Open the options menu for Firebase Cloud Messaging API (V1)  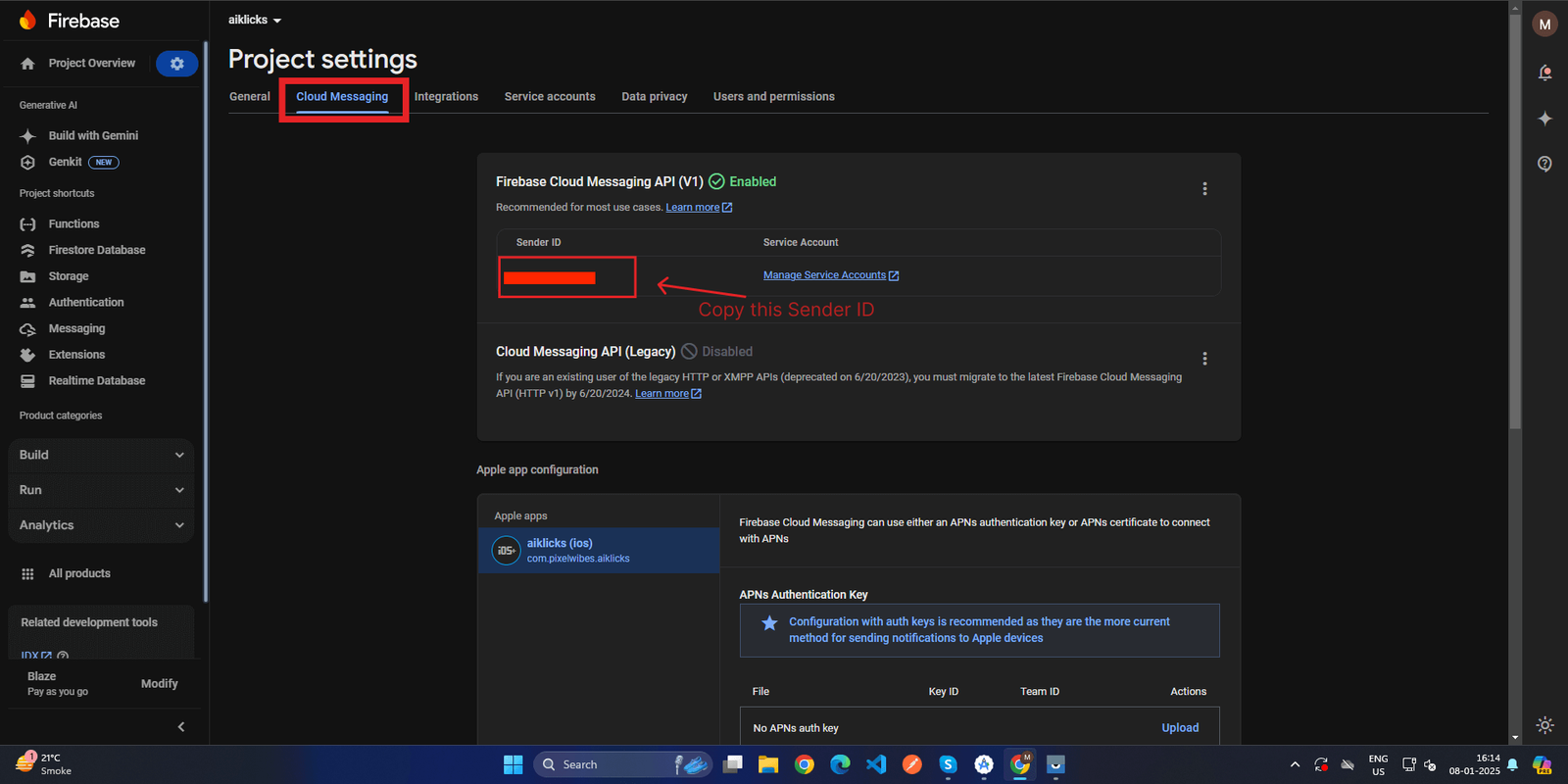point(1204,189)
